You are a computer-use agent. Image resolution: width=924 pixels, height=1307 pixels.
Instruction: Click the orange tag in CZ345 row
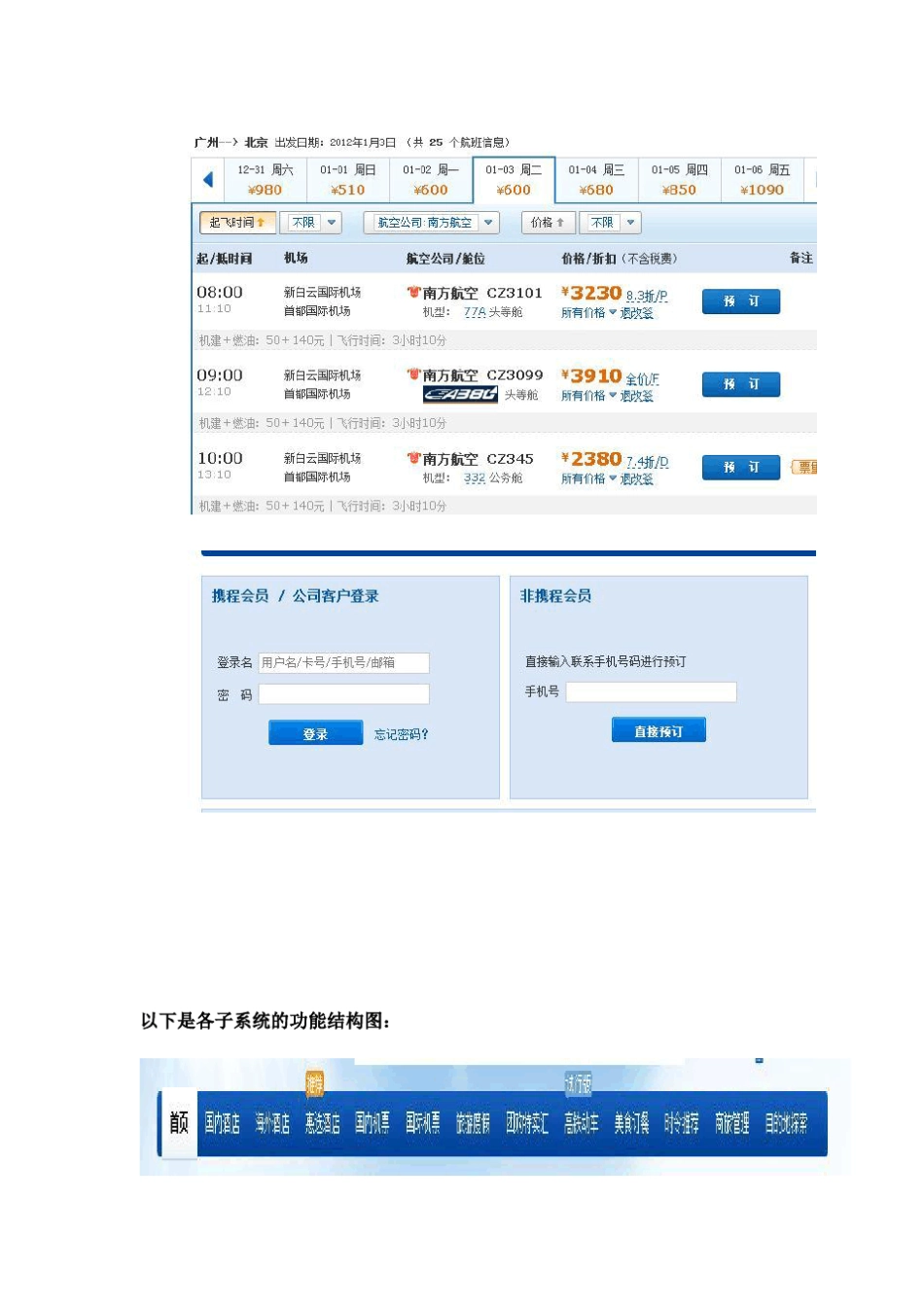(804, 468)
